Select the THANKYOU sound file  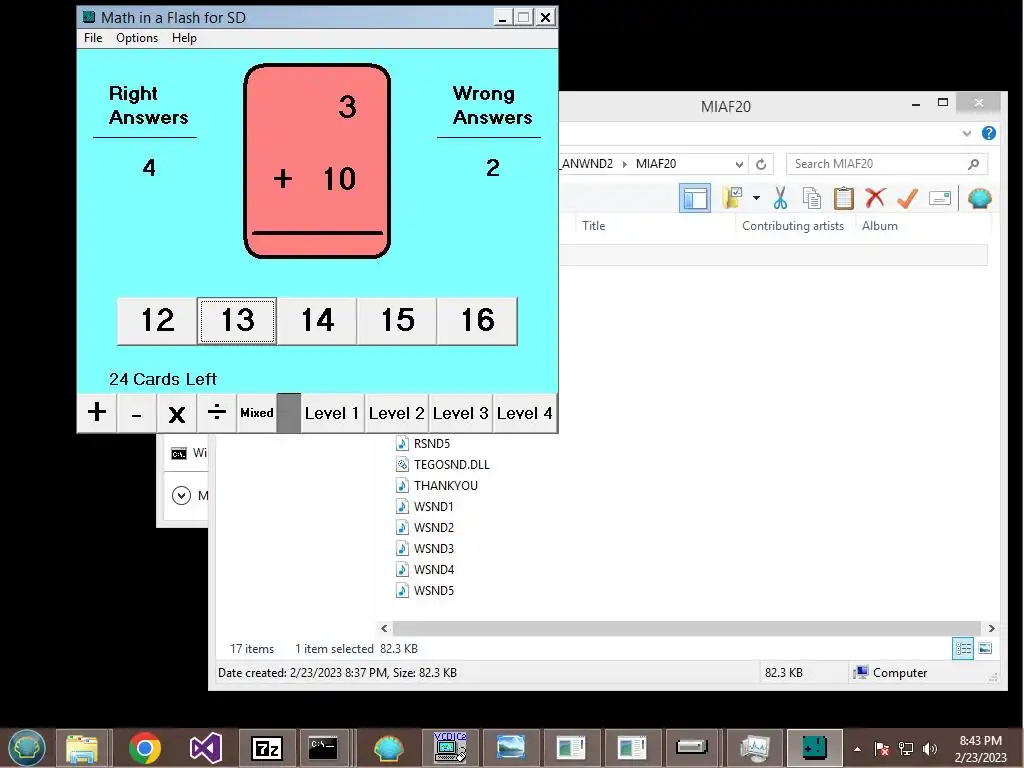[437, 485]
